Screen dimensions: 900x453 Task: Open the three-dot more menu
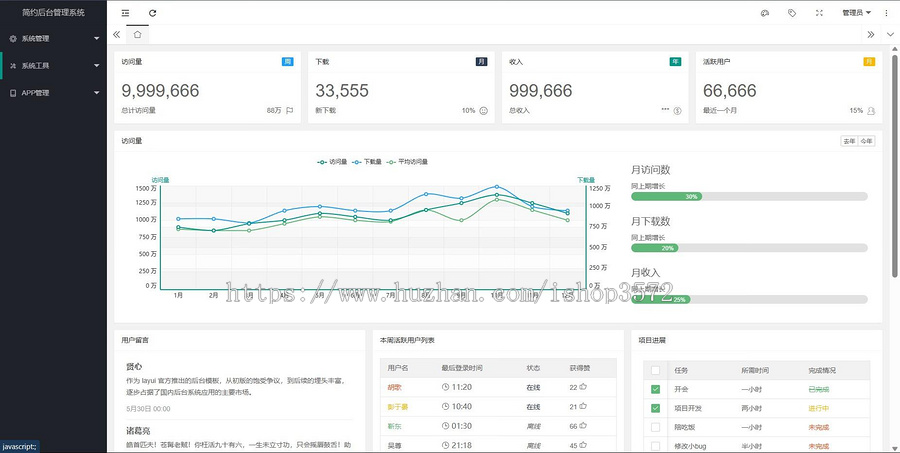point(887,13)
